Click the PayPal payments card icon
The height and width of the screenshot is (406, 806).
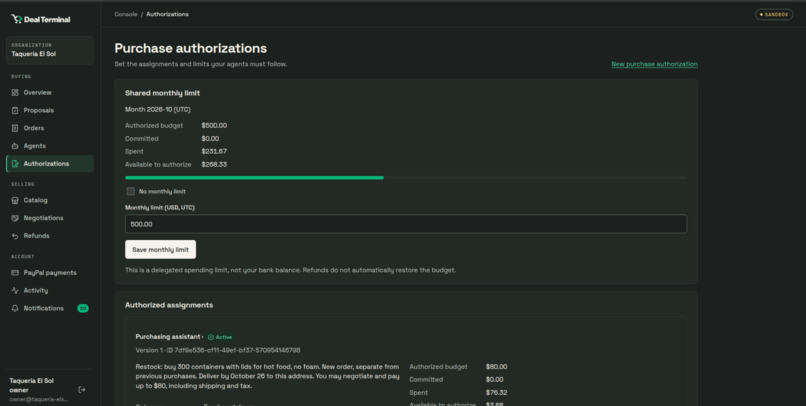pyautogui.click(x=15, y=273)
